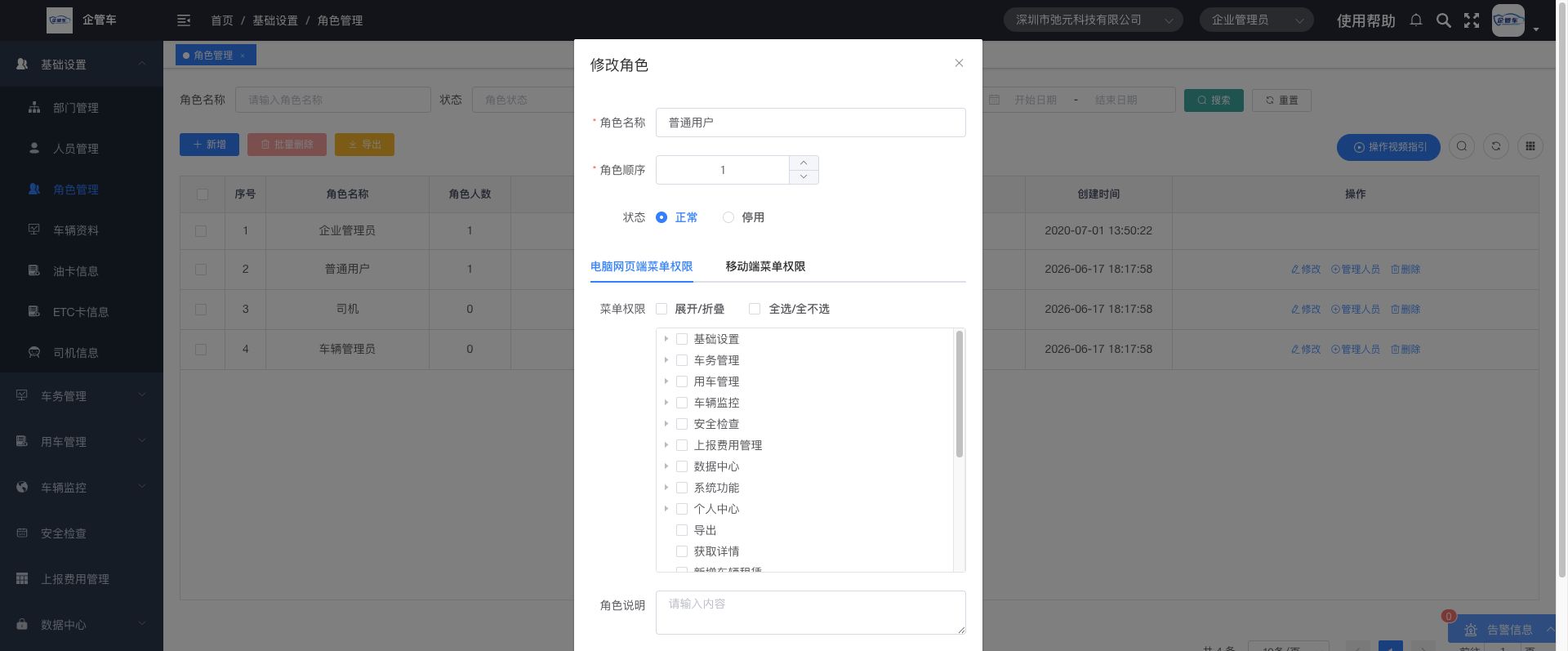
Task: Check the 用车管理 permission box
Action: pyautogui.click(x=682, y=381)
